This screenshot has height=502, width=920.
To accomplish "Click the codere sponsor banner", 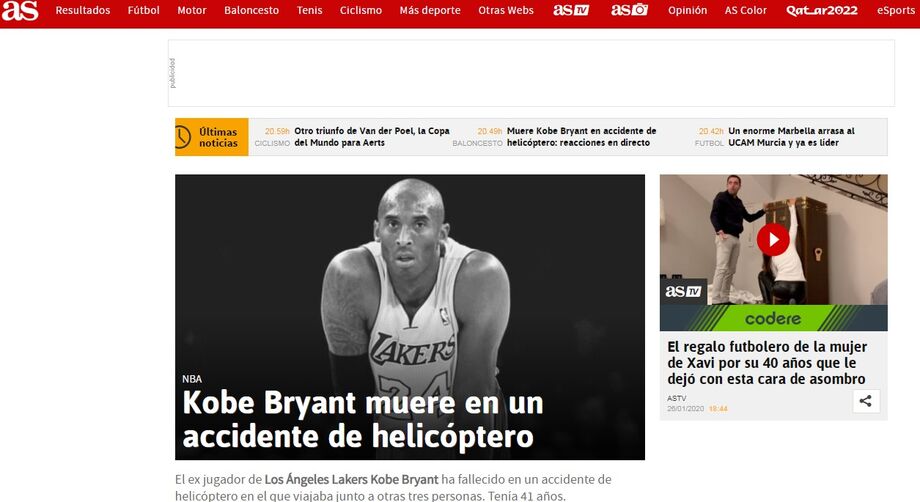I will coord(773,318).
